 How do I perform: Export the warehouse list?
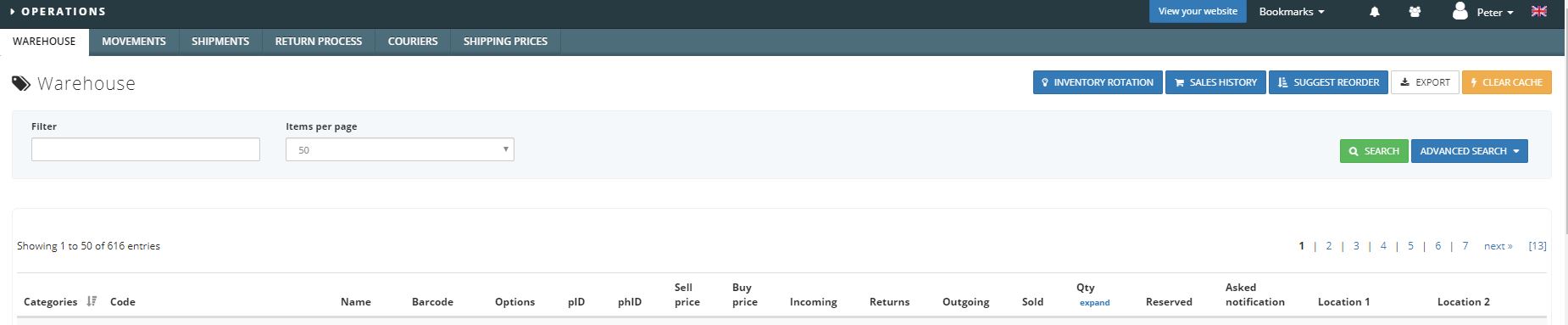pyautogui.click(x=1425, y=82)
